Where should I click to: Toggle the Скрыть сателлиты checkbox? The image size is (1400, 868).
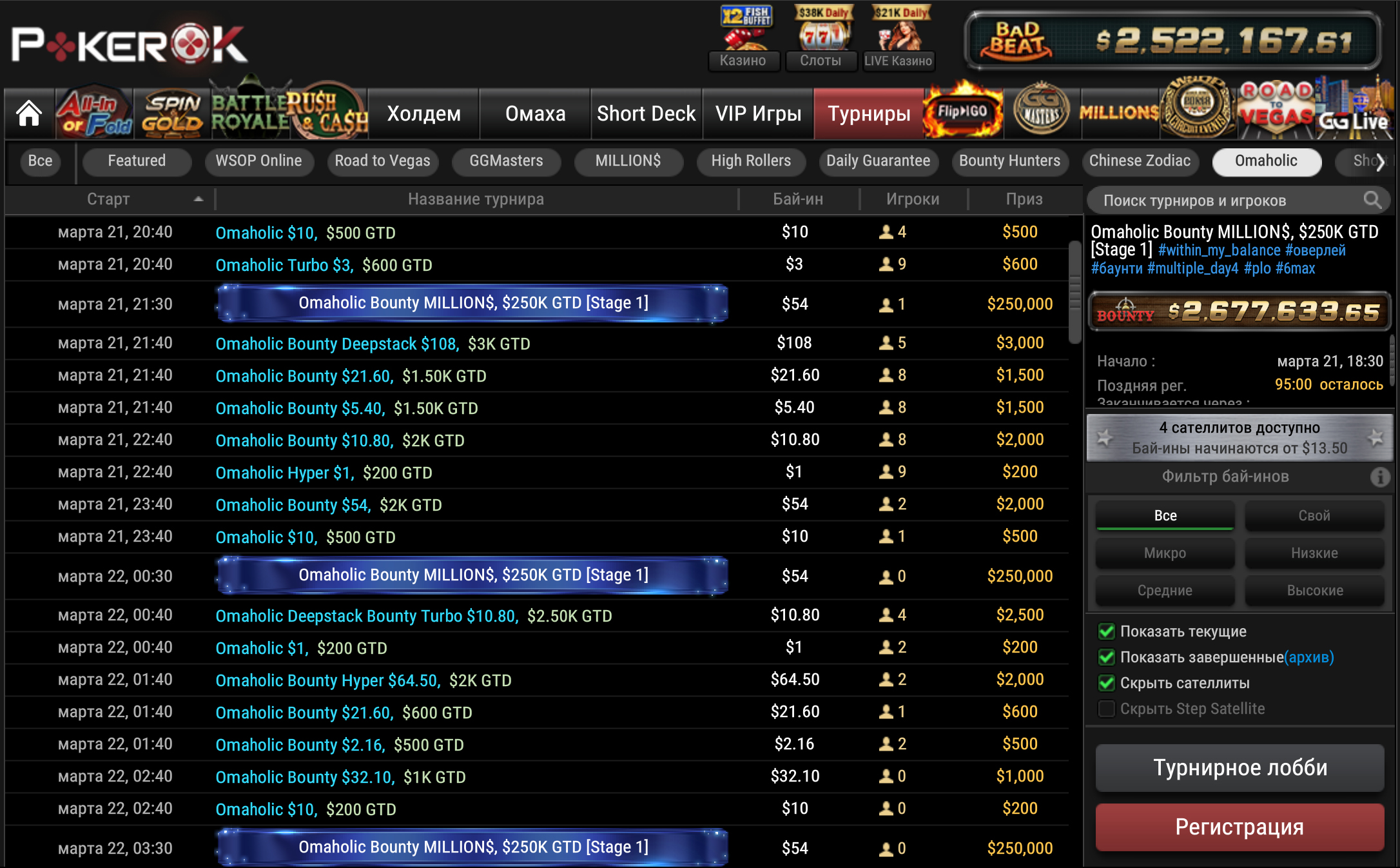(x=1107, y=683)
